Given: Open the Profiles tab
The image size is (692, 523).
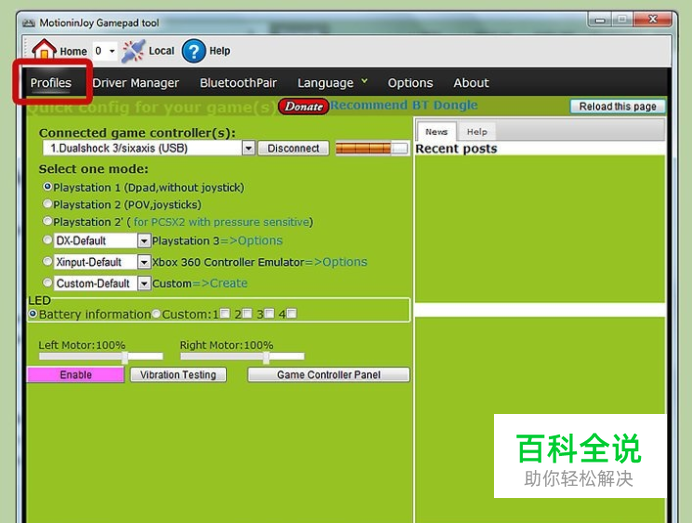Looking at the screenshot, I should 51,83.
